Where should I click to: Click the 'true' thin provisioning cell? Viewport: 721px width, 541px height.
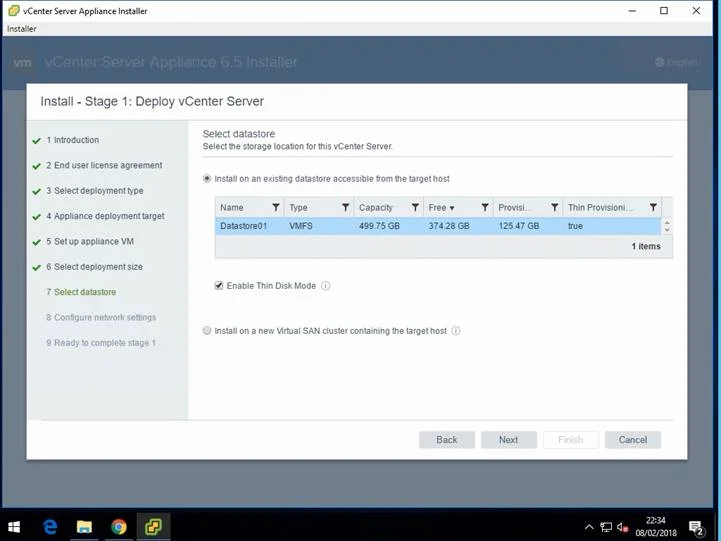[575, 226]
